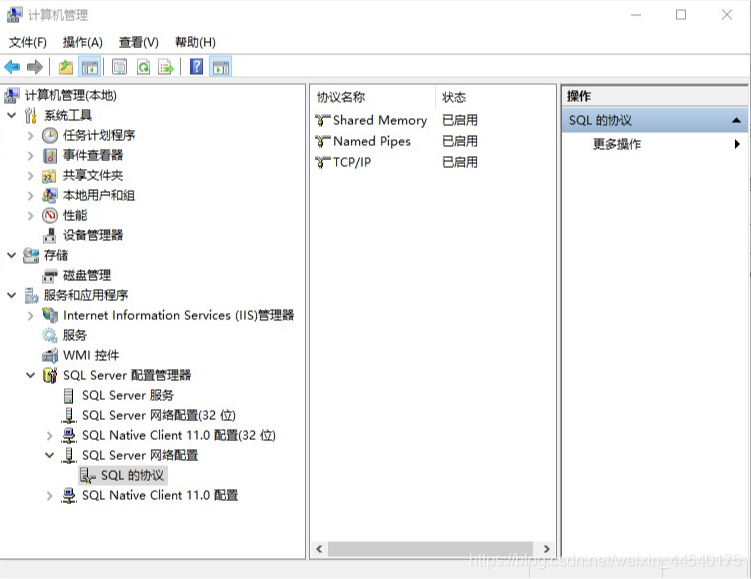
Task: Select the SQL 的协议 tree item
Action: [x=132, y=475]
